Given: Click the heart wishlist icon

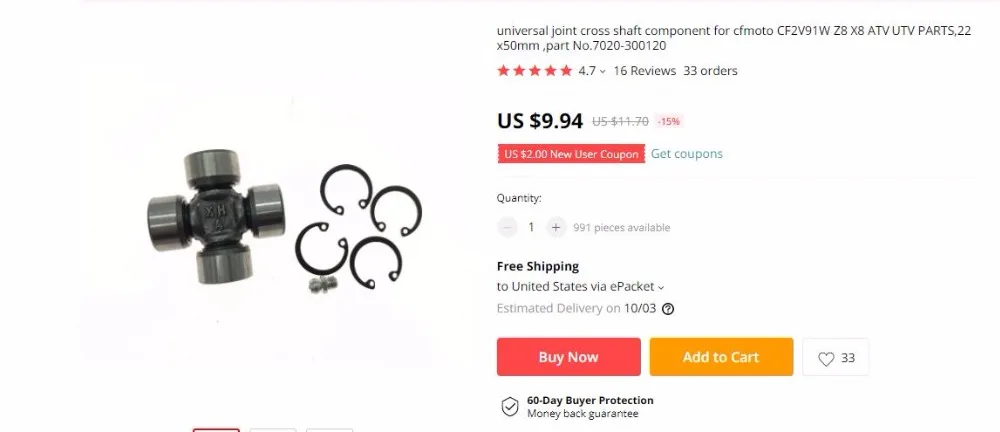Looking at the screenshot, I should click(x=826, y=359).
